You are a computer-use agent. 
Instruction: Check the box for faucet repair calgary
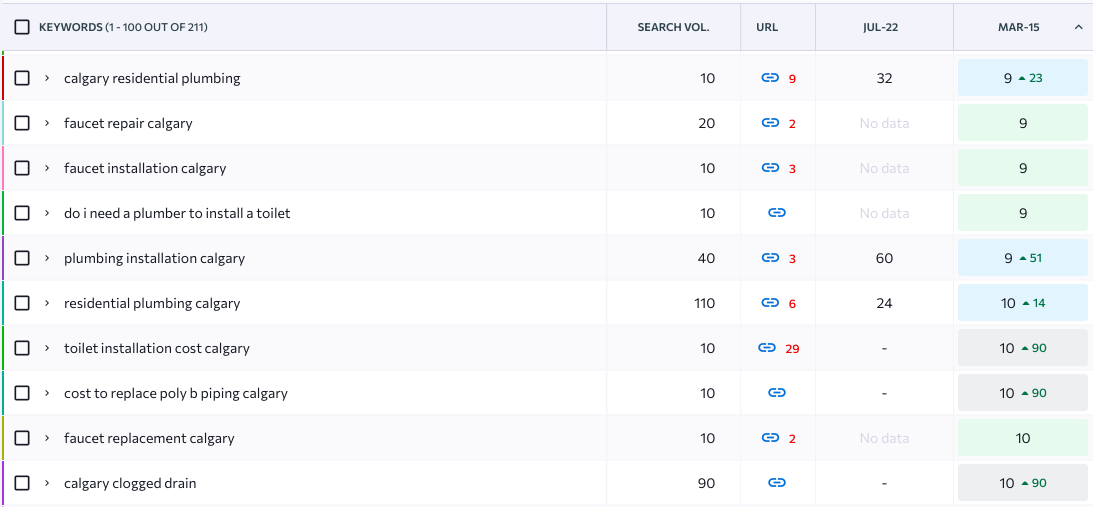(22, 123)
